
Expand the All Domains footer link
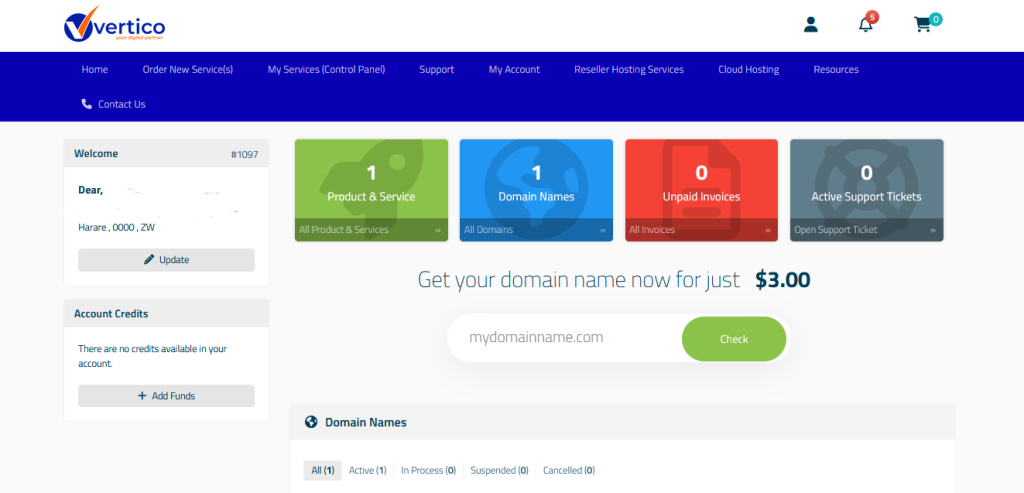[536, 230]
